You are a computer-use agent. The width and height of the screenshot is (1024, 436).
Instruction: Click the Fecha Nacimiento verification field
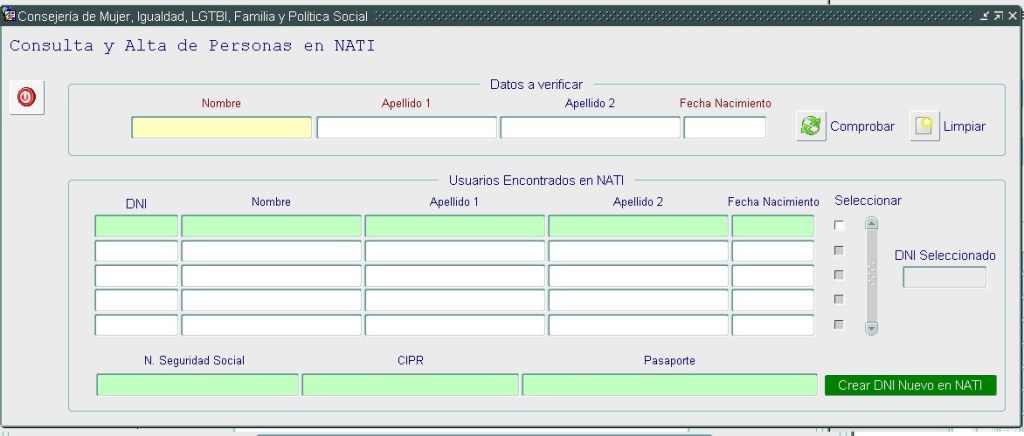click(x=724, y=128)
